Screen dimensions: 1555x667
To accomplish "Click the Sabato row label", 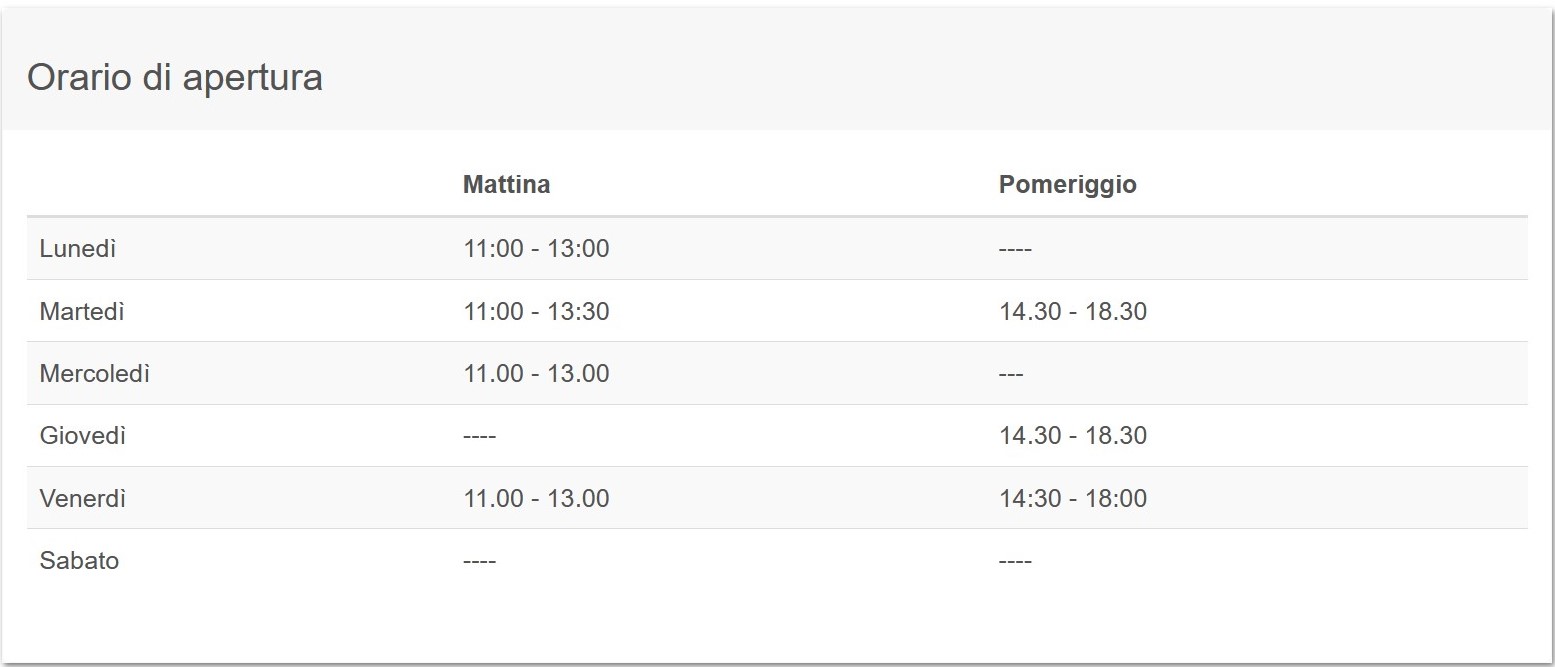I will click(x=79, y=561).
